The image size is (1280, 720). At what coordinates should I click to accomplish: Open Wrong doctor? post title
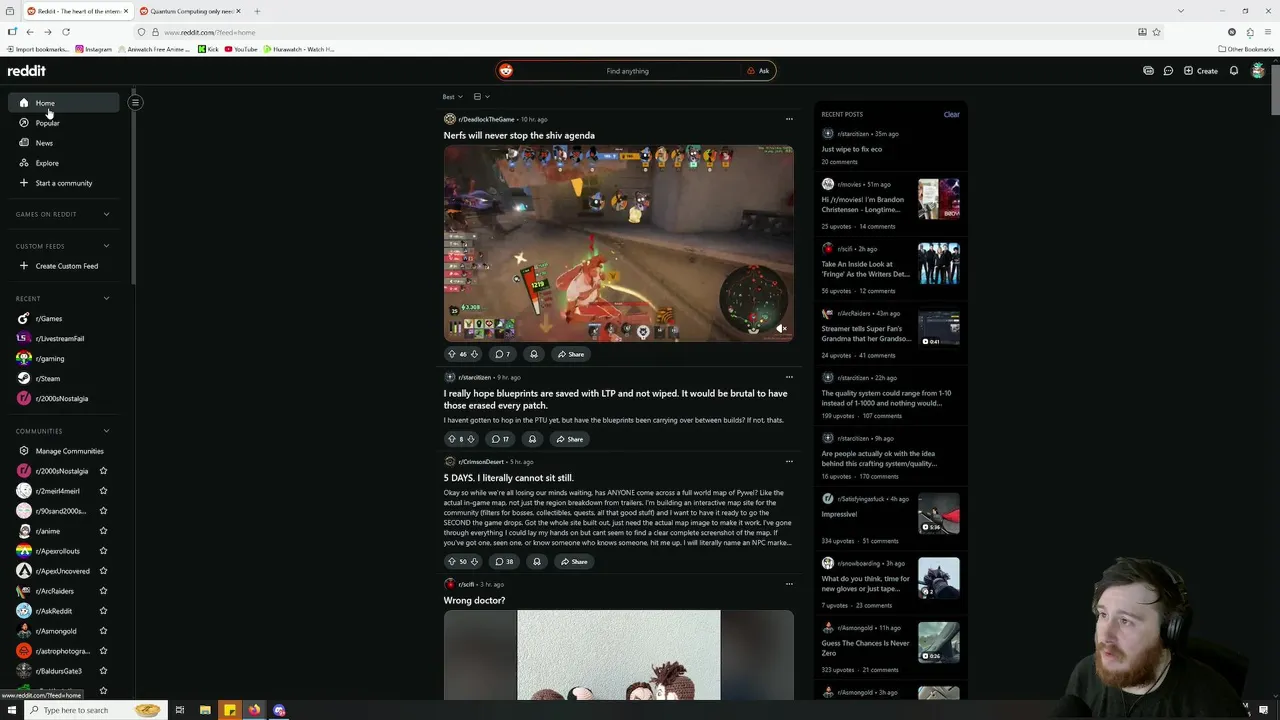(x=474, y=600)
